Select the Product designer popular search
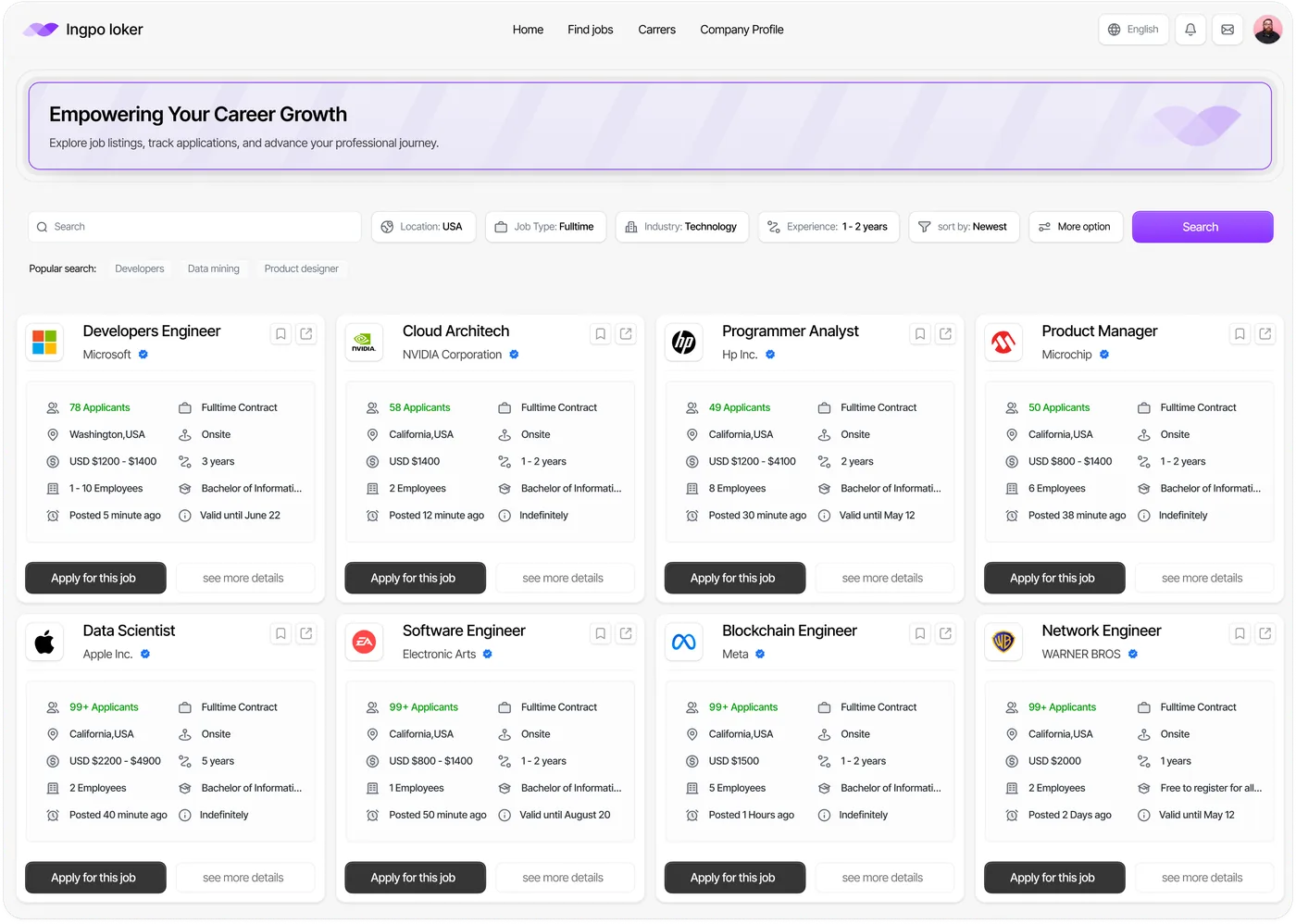Viewport: 1296px width, 924px height. [x=301, y=268]
